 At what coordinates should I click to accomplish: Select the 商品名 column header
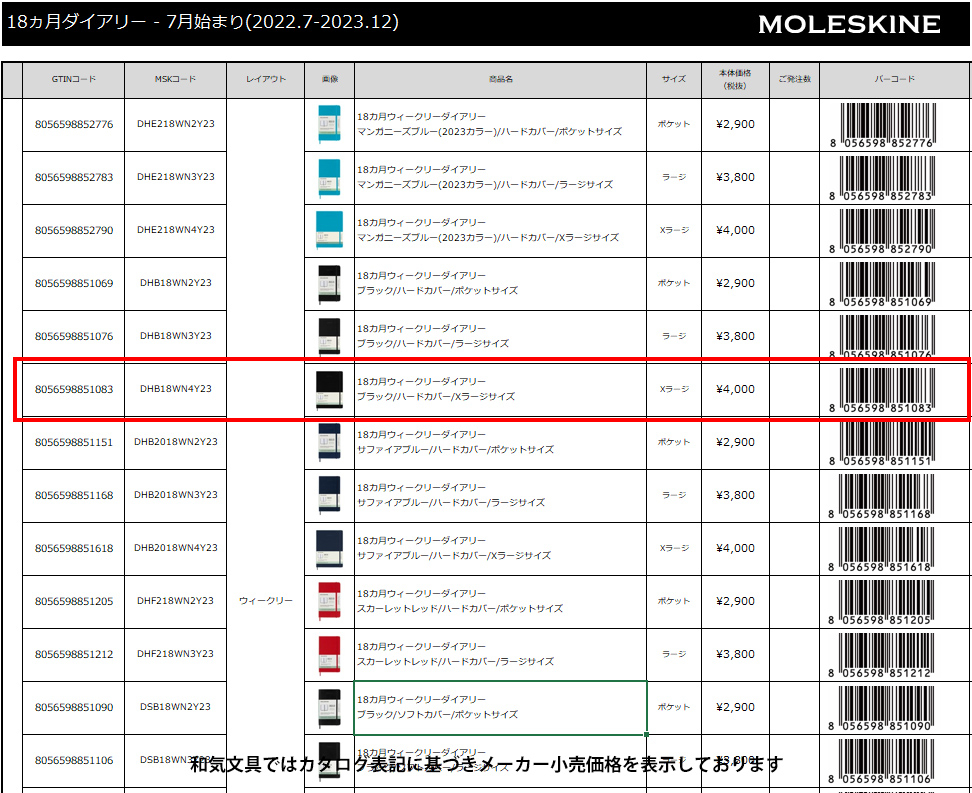(500, 79)
